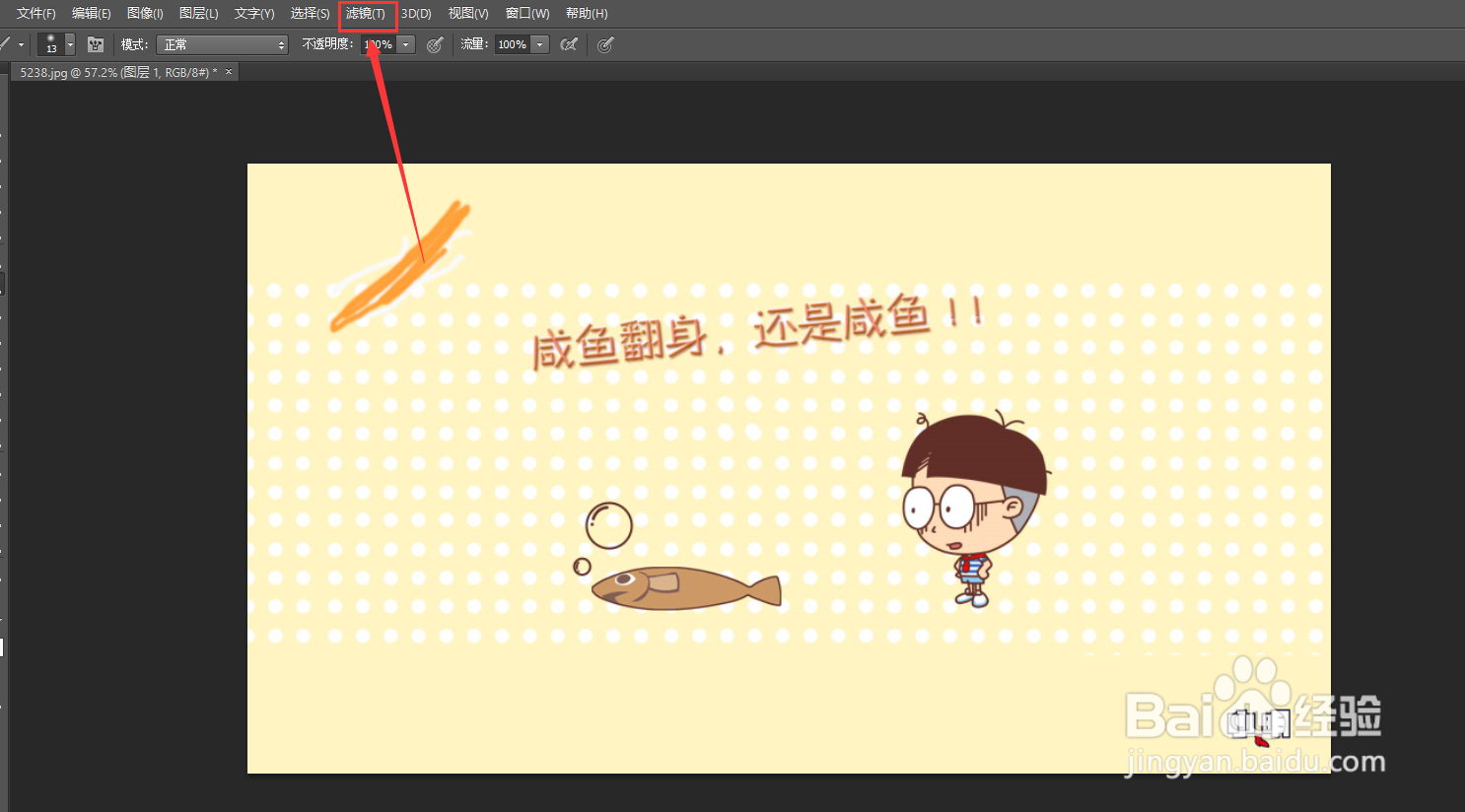Close the 5238.jpg document tab
The image size is (1465, 812).
click(228, 71)
